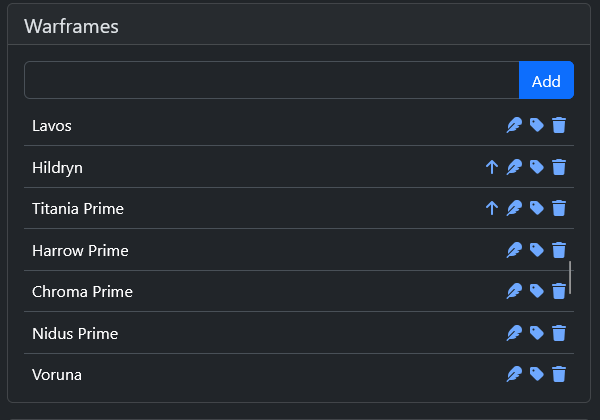
Task: Delete Titania Prime with trash icon
Action: (x=559, y=208)
